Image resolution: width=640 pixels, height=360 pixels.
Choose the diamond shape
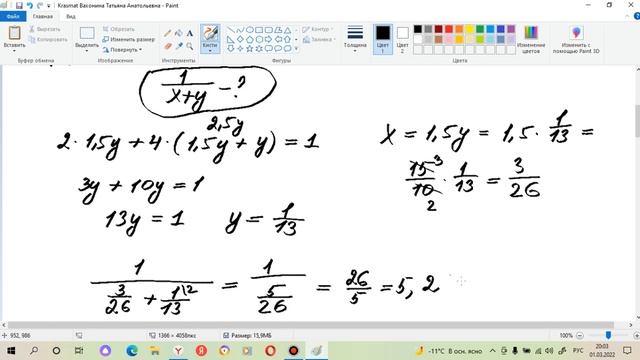(240, 39)
